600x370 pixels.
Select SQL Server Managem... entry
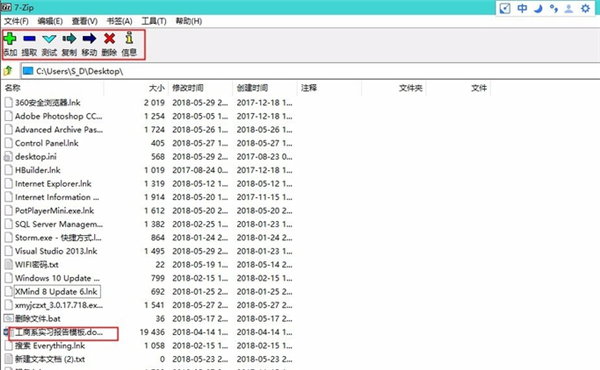[59, 224]
